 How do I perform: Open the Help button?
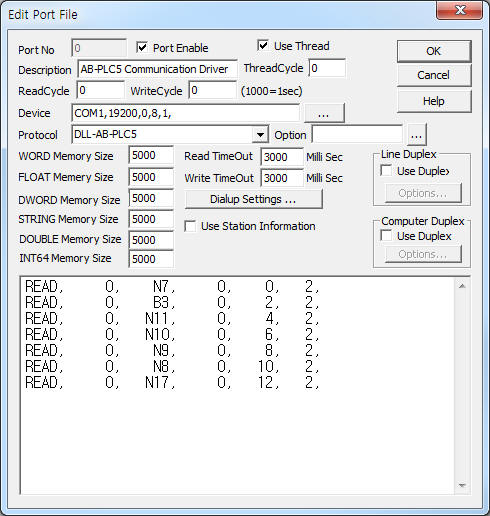coord(434,101)
